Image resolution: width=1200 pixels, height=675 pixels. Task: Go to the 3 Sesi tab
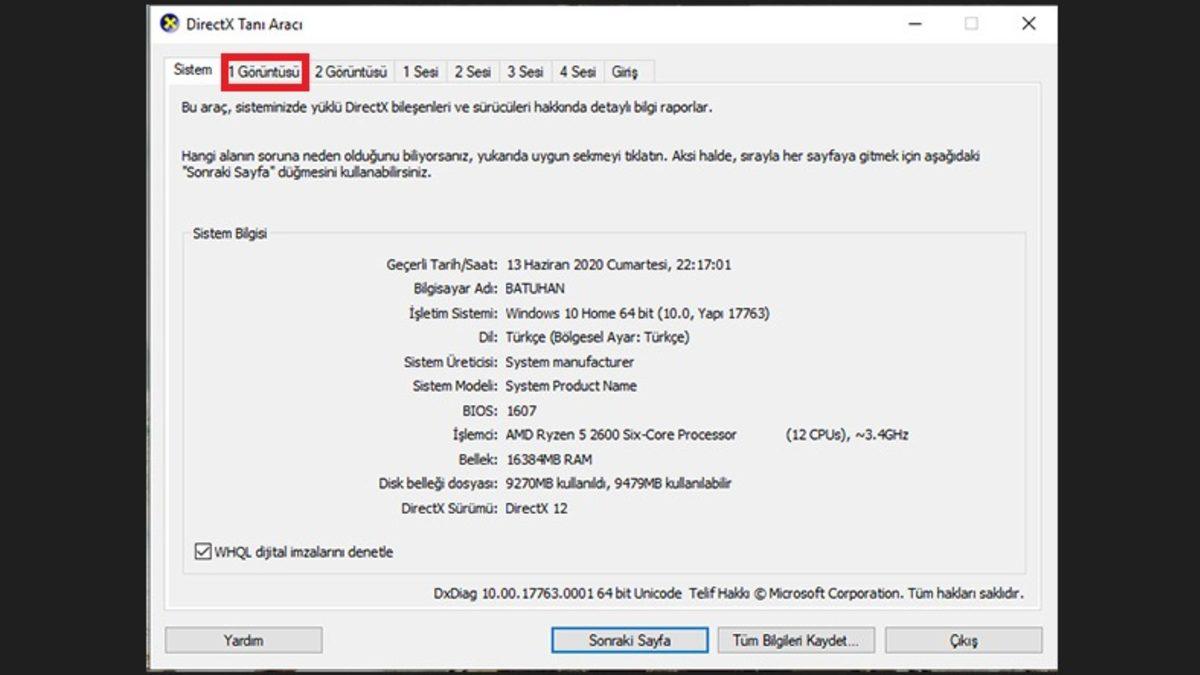click(524, 72)
